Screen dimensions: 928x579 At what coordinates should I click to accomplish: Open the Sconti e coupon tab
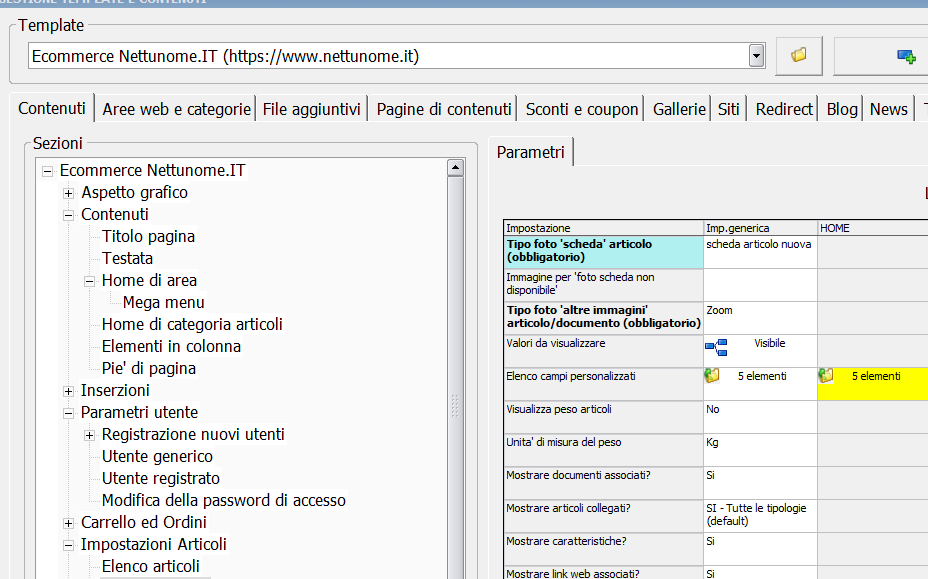[582, 110]
